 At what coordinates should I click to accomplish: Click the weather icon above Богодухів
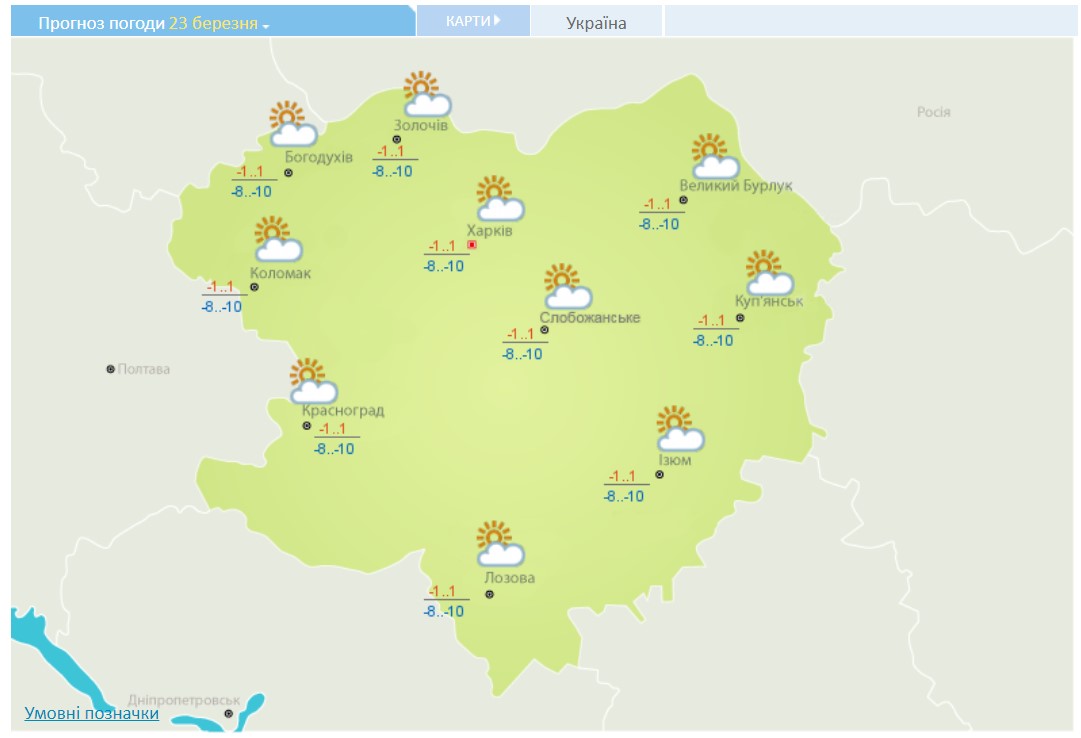293,123
